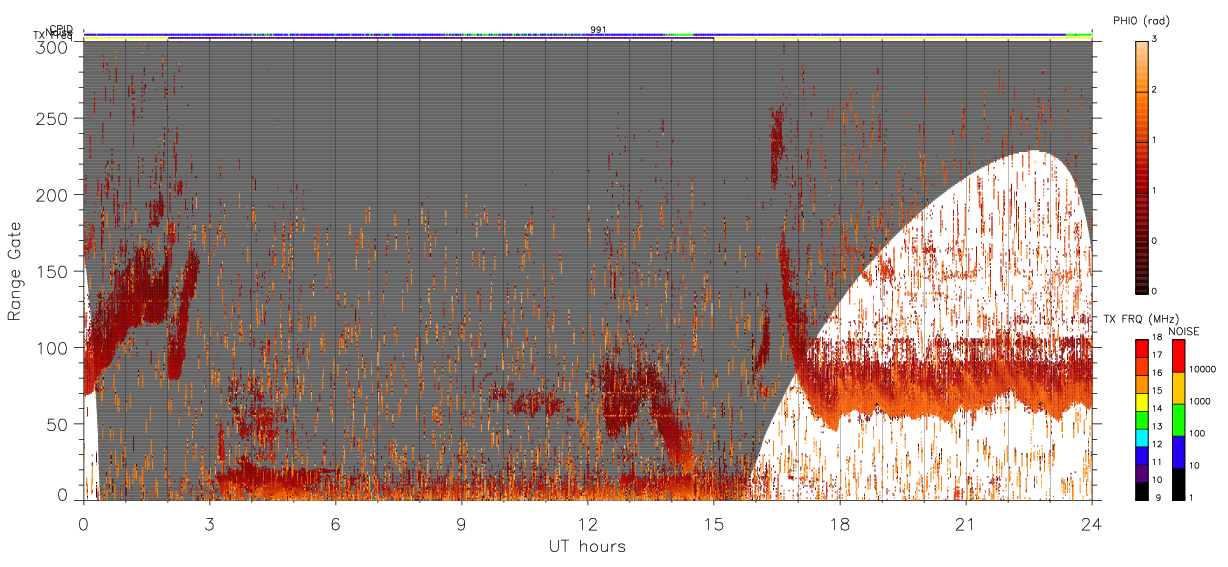Image resolution: width=1228 pixels, height=567 pixels.
Task: Click the black 9–10 MHz TX FRQ swatch
Action: [1142, 491]
